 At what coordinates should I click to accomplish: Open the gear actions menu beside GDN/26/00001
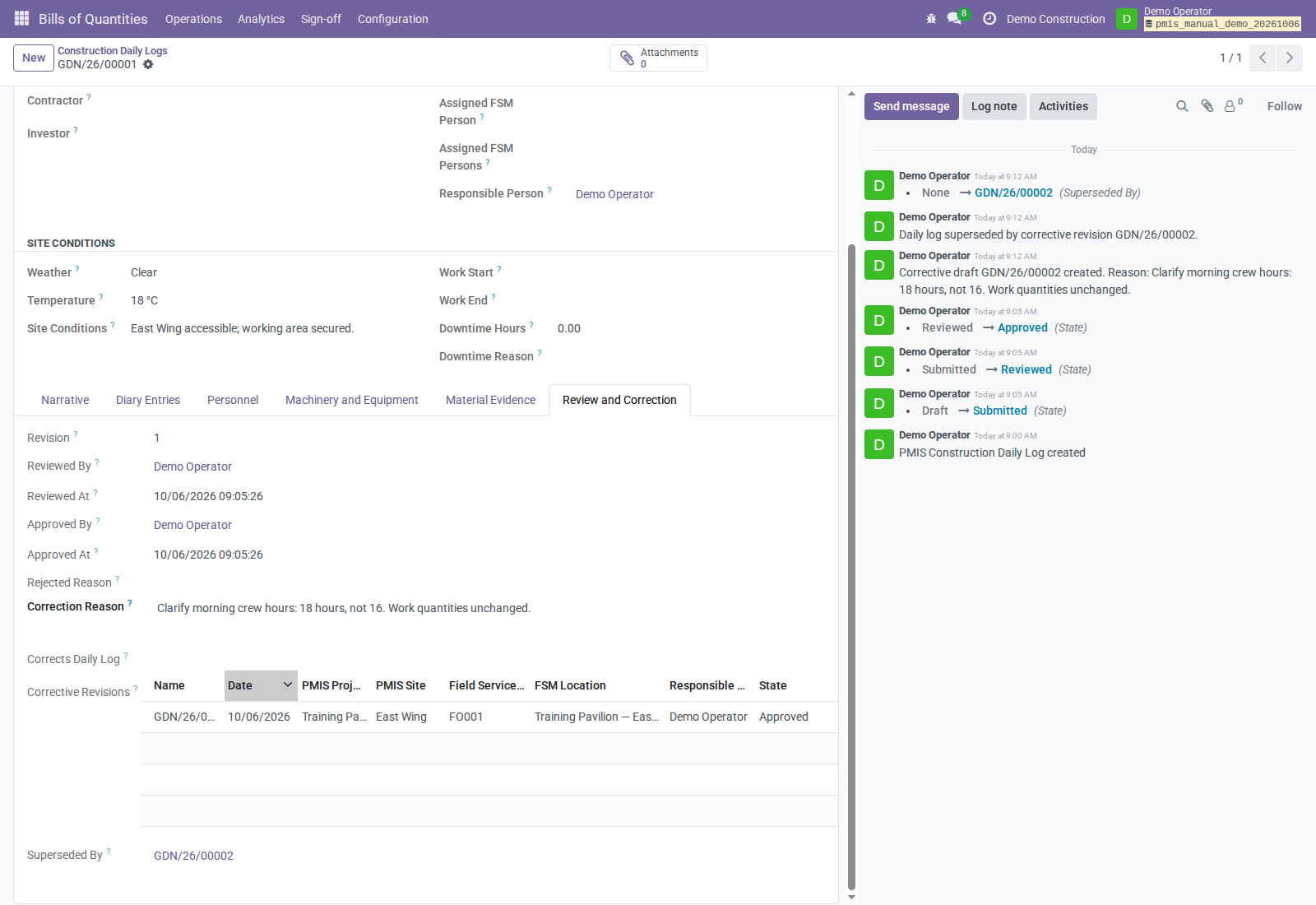148,64
